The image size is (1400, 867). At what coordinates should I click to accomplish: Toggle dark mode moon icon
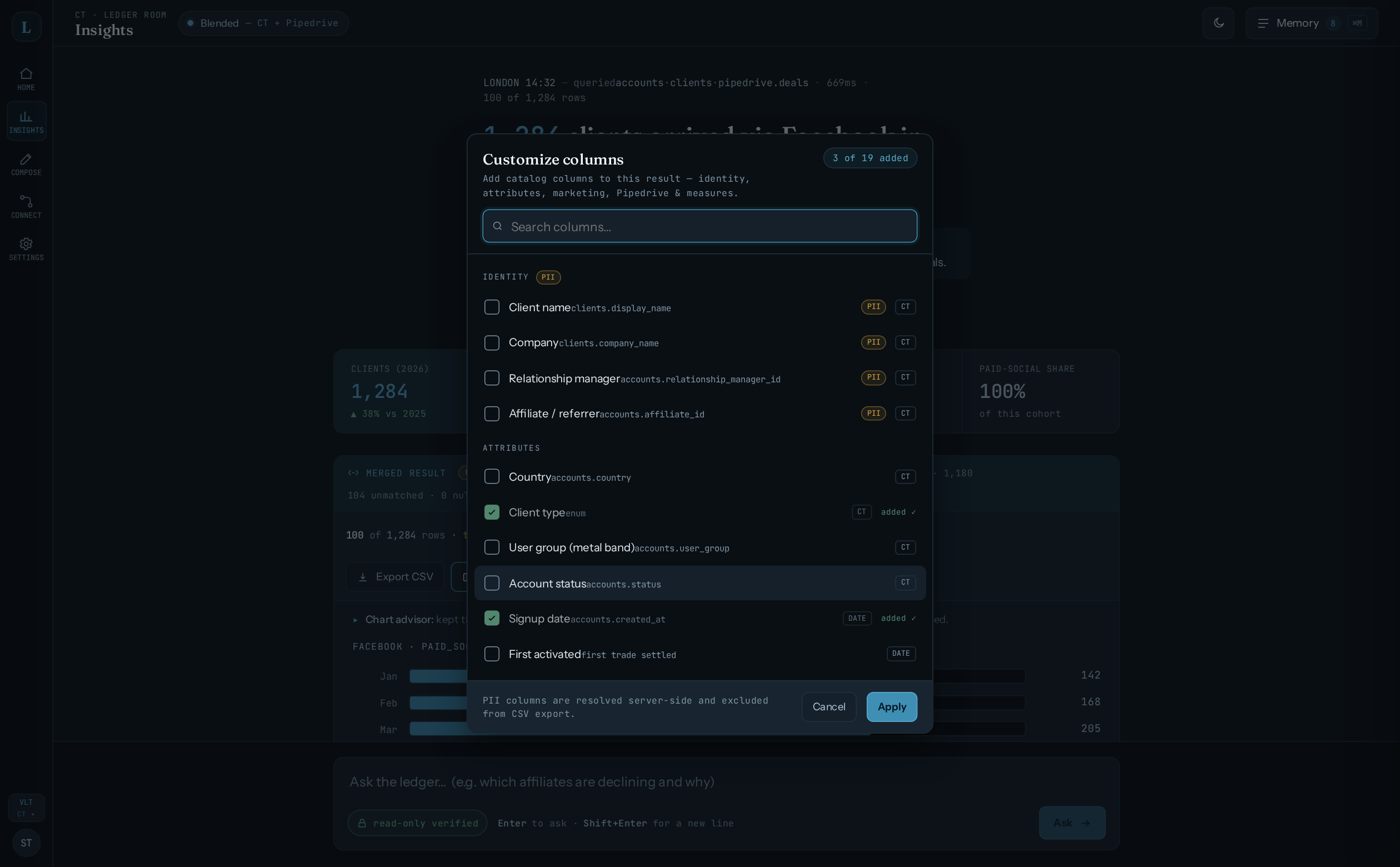coord(1218,23)
